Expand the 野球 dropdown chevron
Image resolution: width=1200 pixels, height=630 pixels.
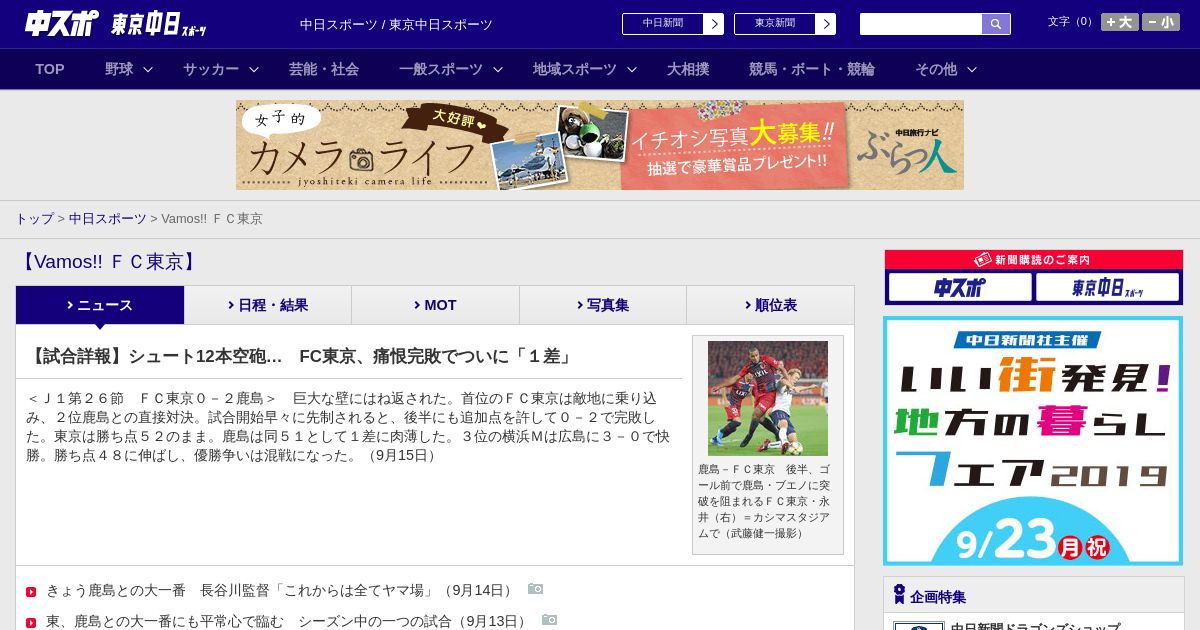tap(148, 69)
